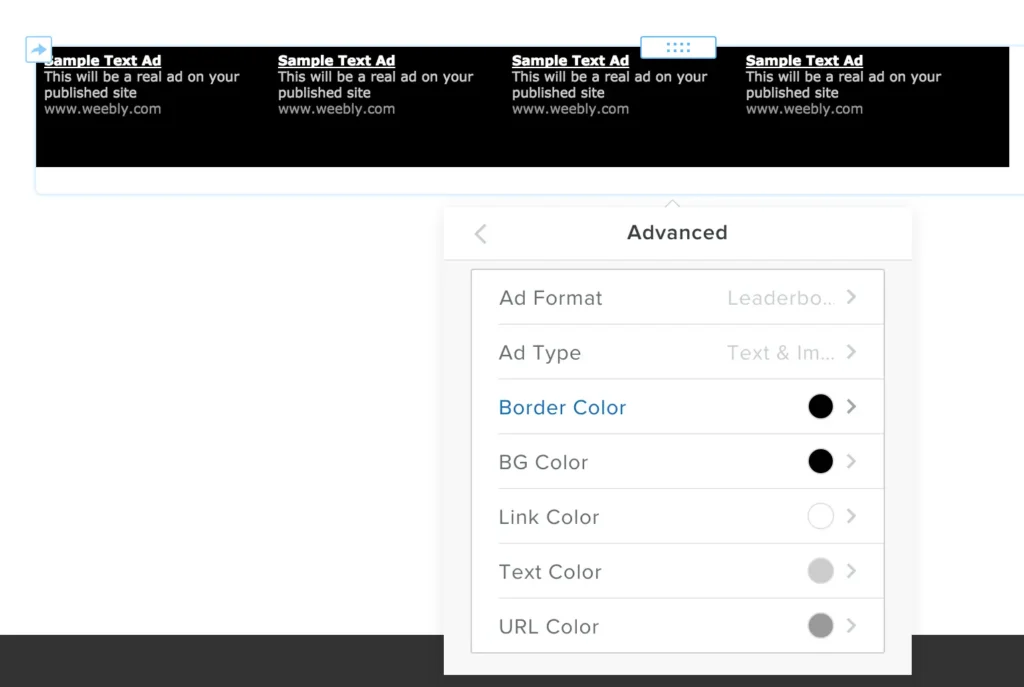Open the Ad Type setting row

coord(678,352)
